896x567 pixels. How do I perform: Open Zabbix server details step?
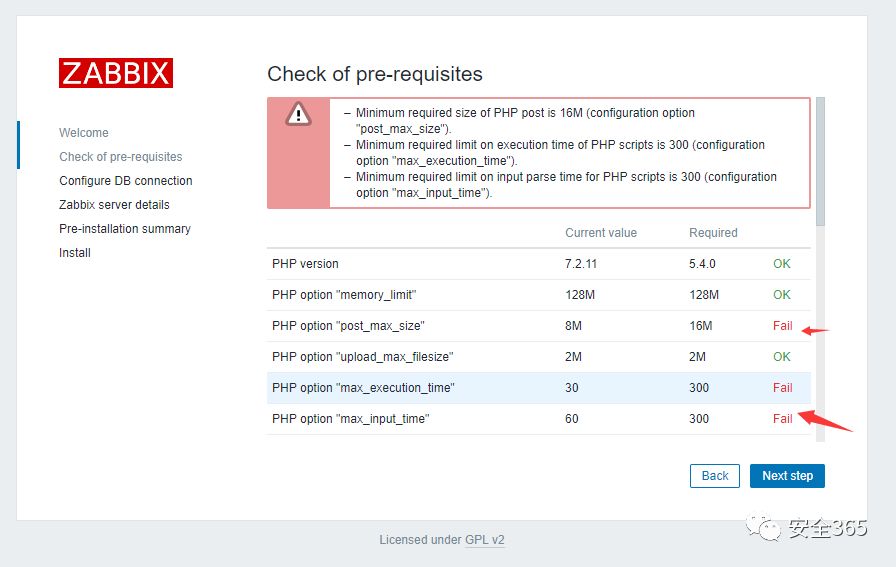pos(114,205)
